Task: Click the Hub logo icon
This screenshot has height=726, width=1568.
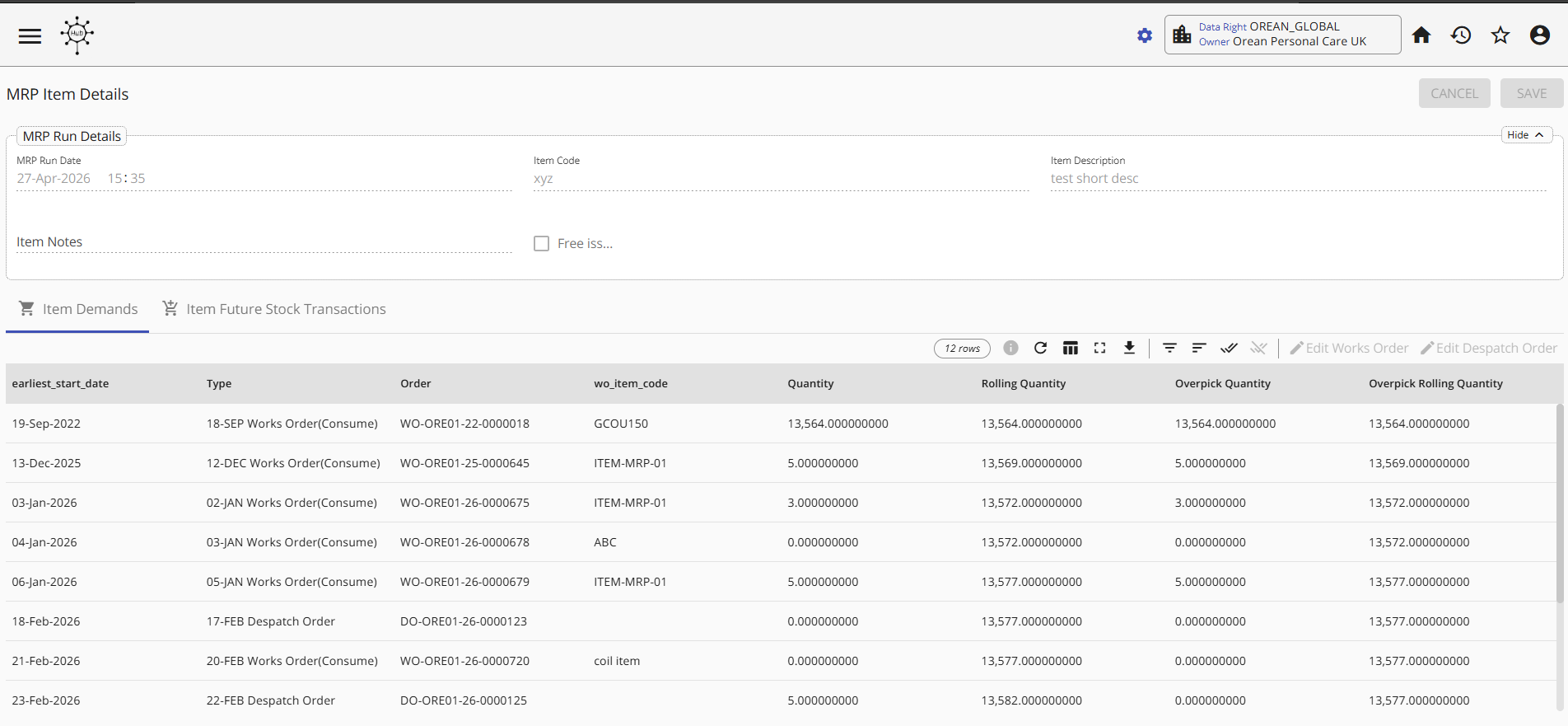Action: [77, 35]
